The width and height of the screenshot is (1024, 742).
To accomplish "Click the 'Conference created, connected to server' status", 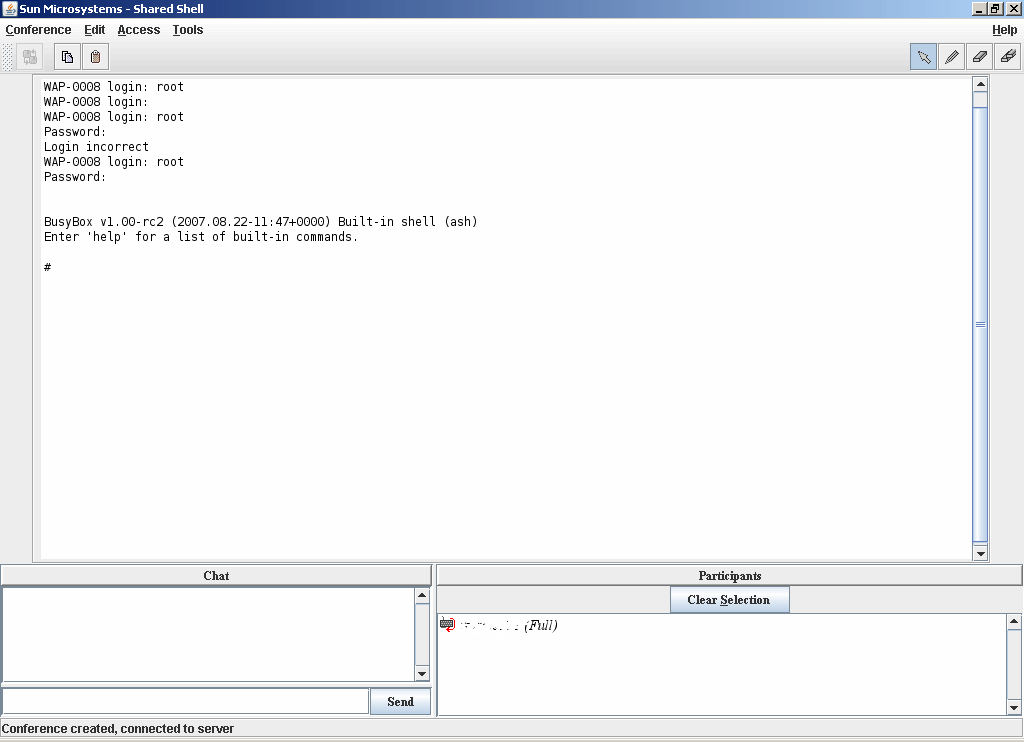I will coord(118,728).
